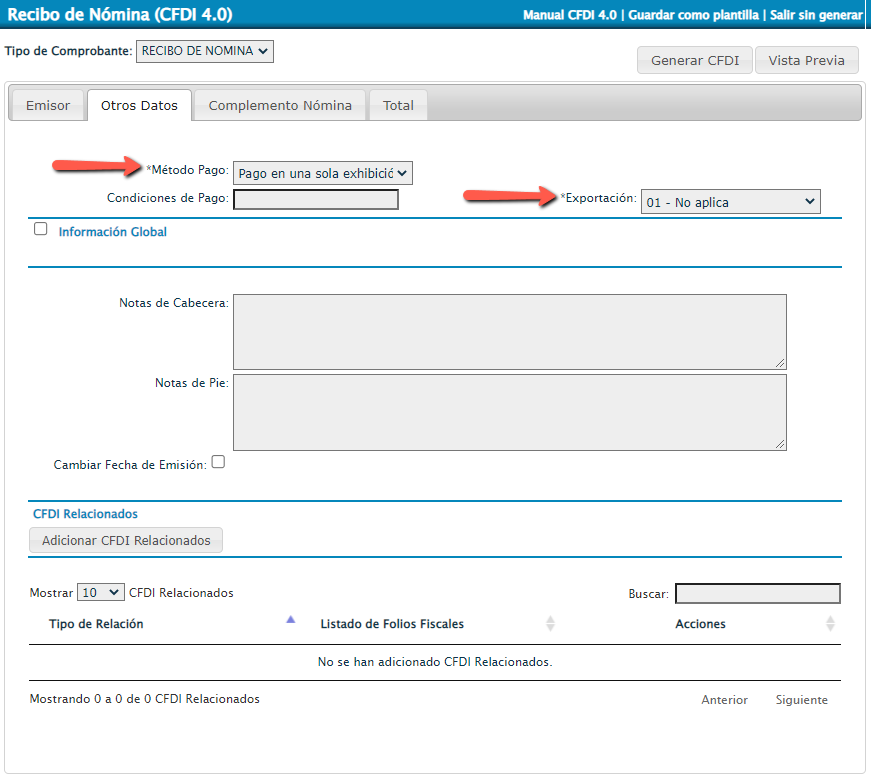The height and width of the screenshot is (778, 871).
Task: Change Mostrar entries count dropdown
Action: [101, 592]
